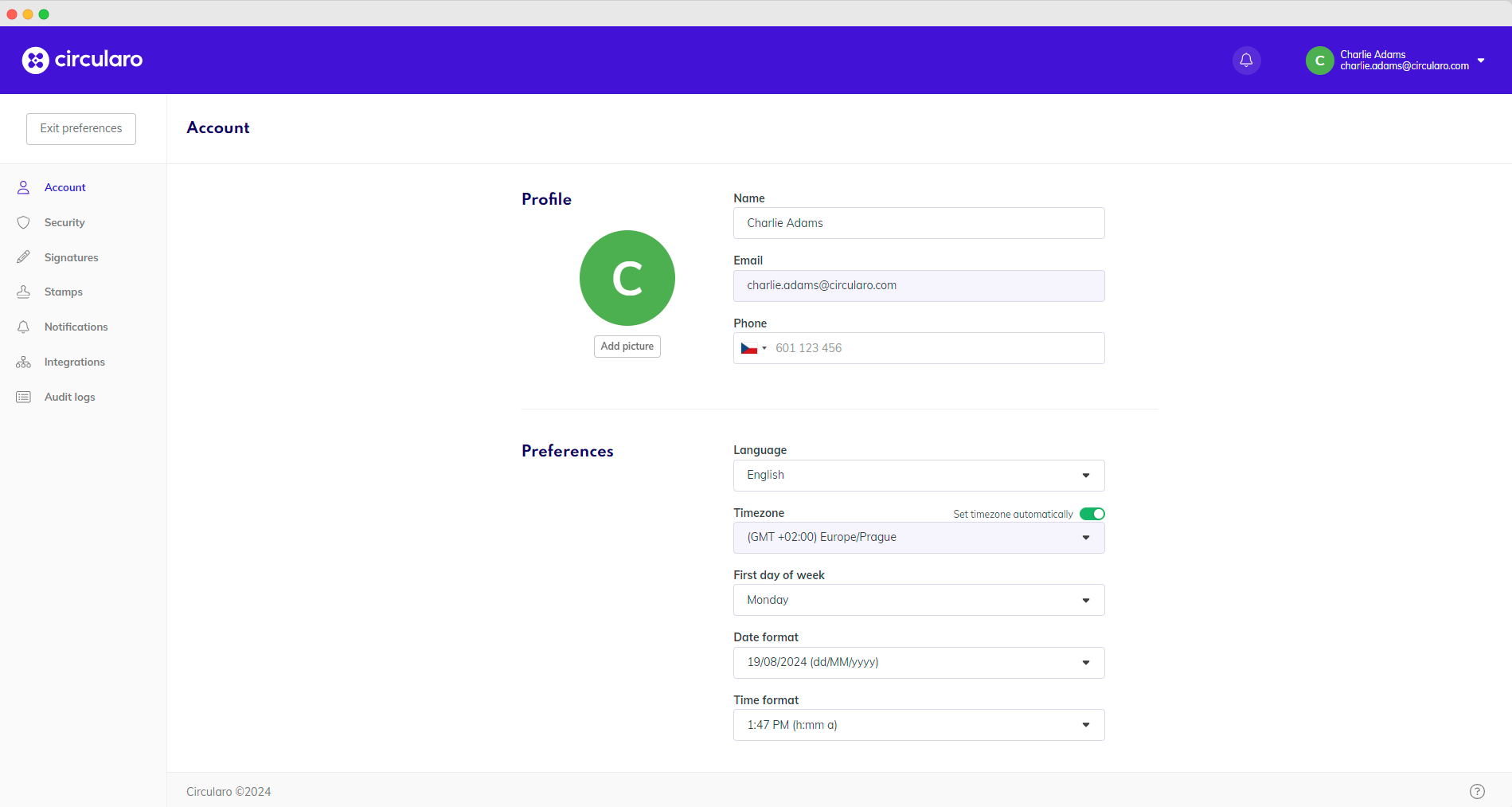Select Account in the sidebar menu
This screenshot has width=1512, height=807.
64,188
